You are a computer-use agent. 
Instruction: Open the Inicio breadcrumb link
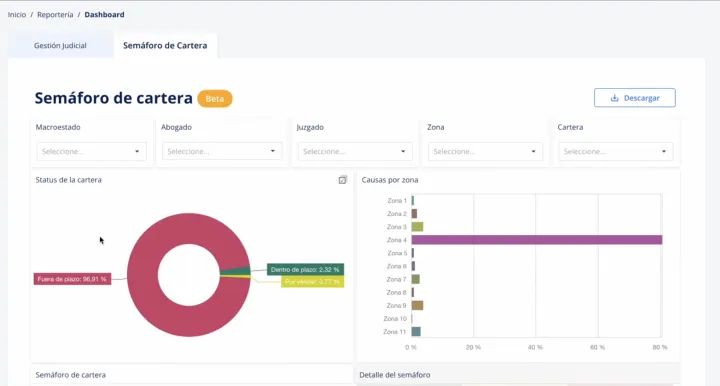(17, 15)
